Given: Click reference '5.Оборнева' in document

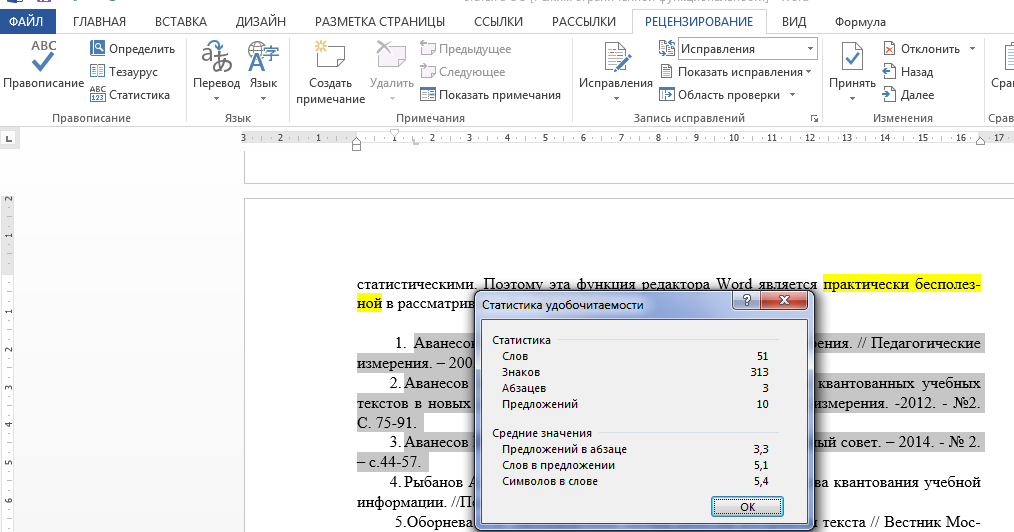Looking at the screenshot, I should 434,522.
